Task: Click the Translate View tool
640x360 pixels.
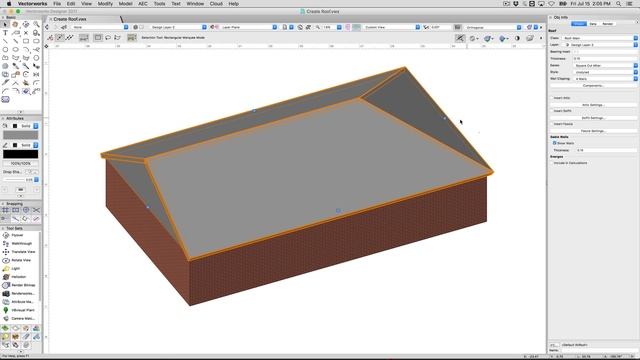Action: pos(18,252)
